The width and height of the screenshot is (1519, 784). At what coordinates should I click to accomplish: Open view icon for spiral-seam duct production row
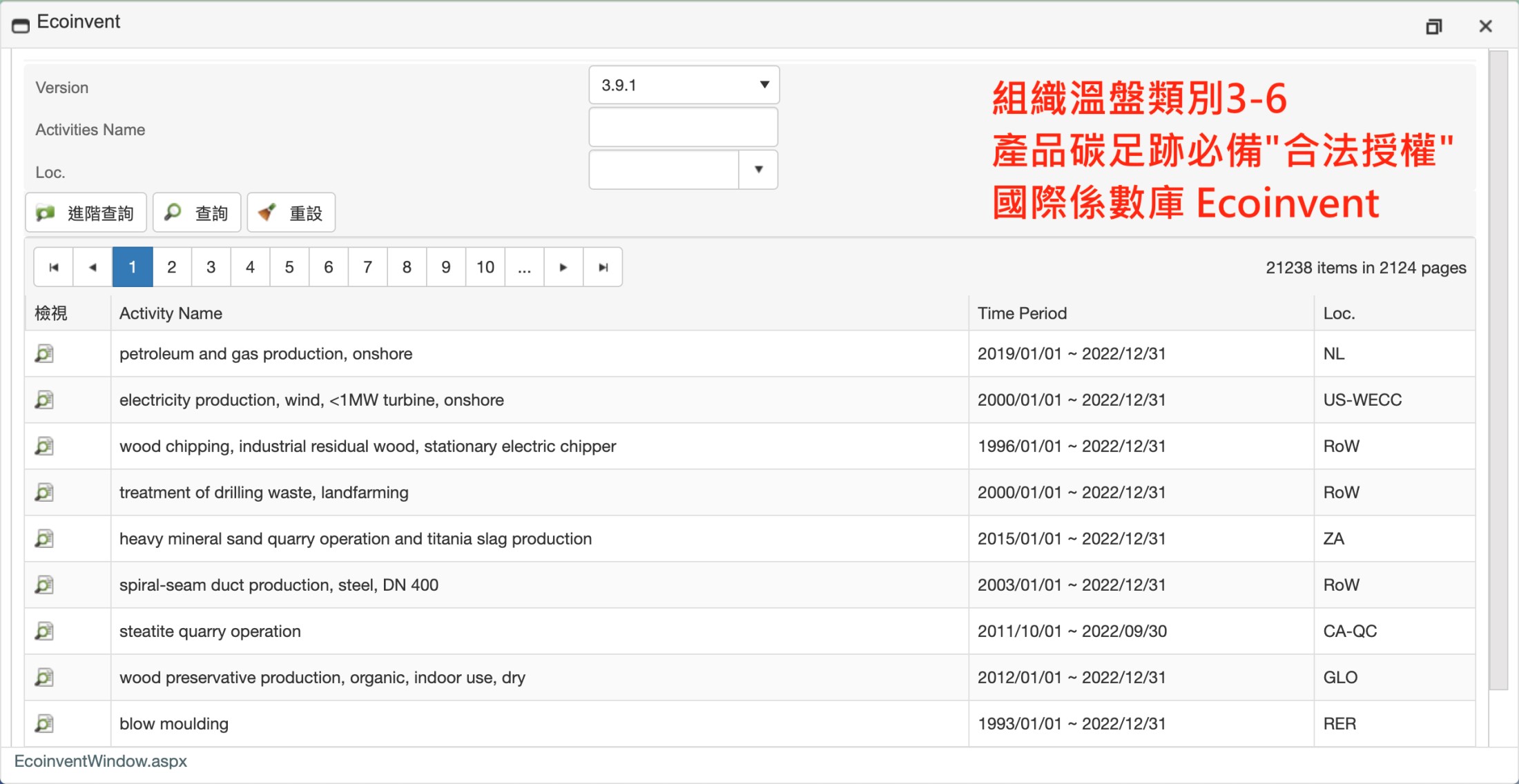click(x=44, y=585)
